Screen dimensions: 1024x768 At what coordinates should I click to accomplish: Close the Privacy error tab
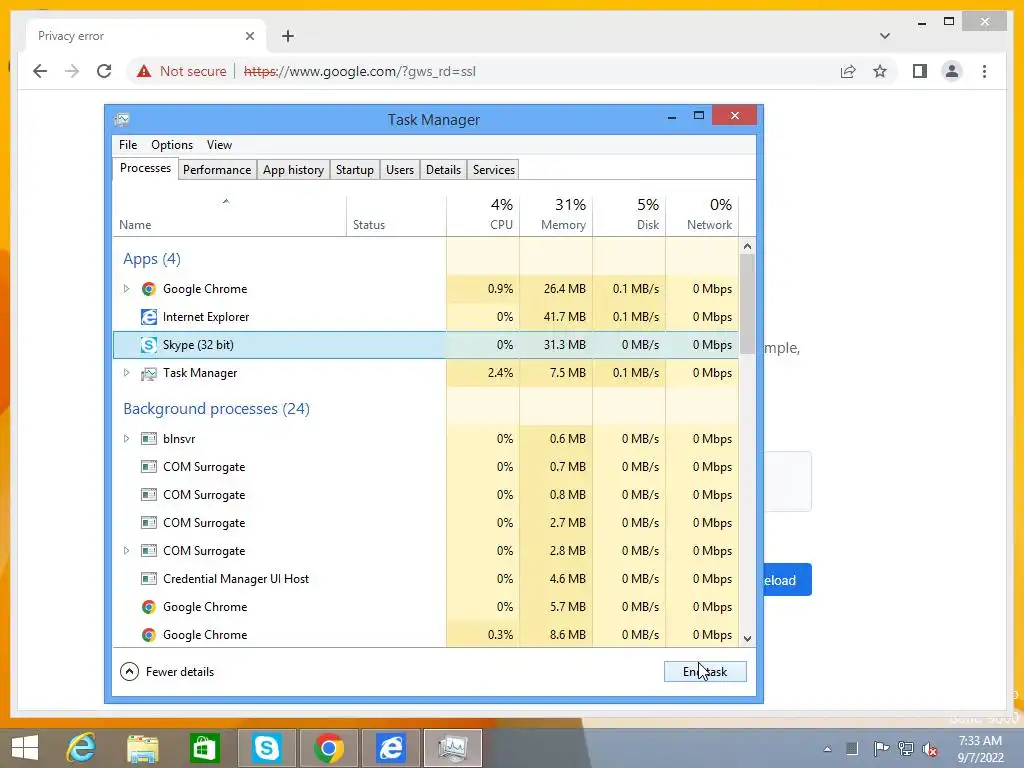249,36
